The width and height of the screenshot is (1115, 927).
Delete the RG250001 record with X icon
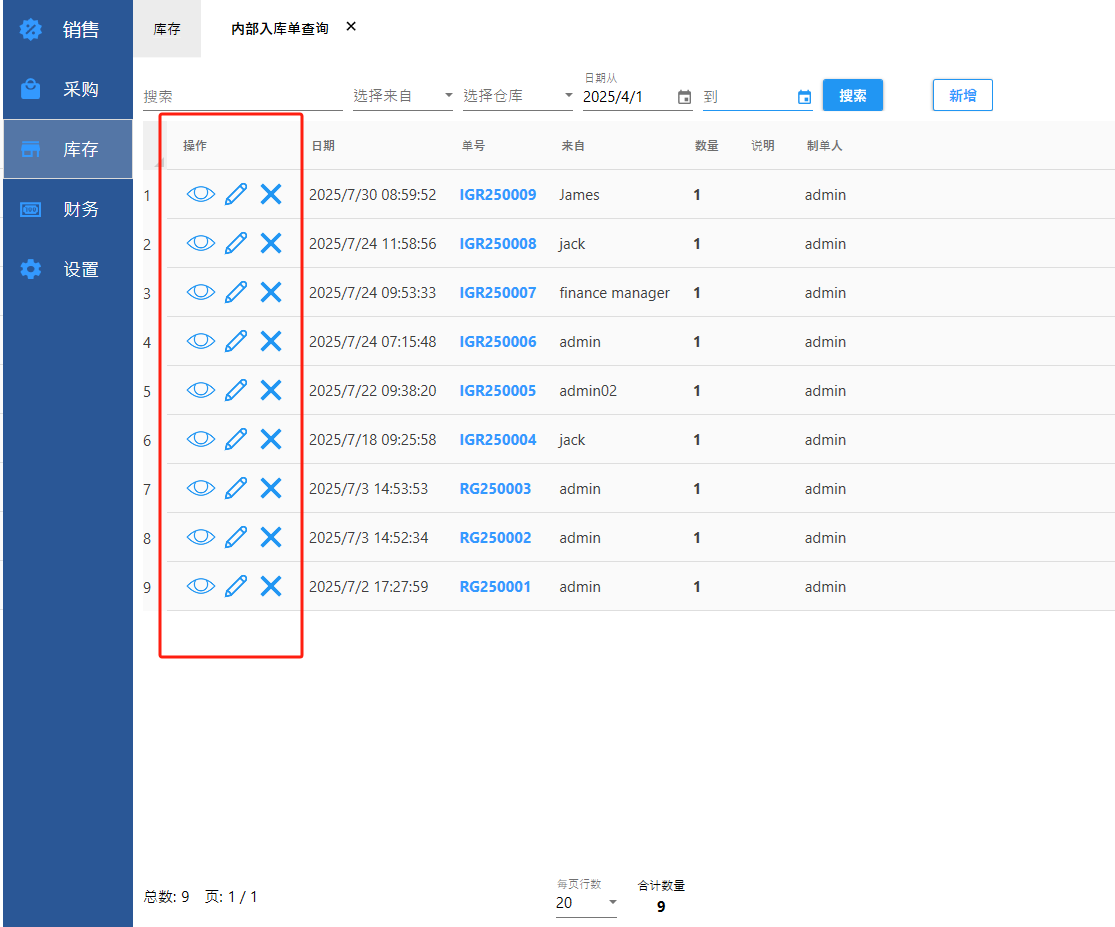(x=271, y=586)
